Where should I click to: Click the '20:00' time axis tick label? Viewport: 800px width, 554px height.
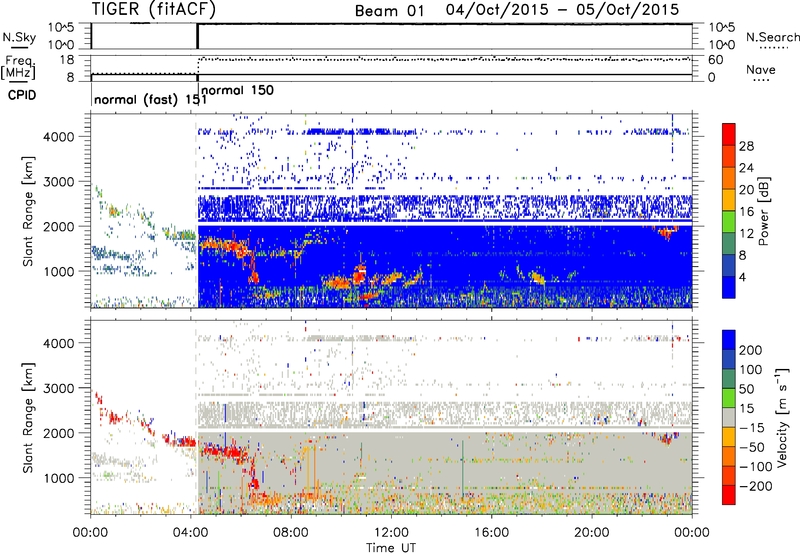pos(592,533)
